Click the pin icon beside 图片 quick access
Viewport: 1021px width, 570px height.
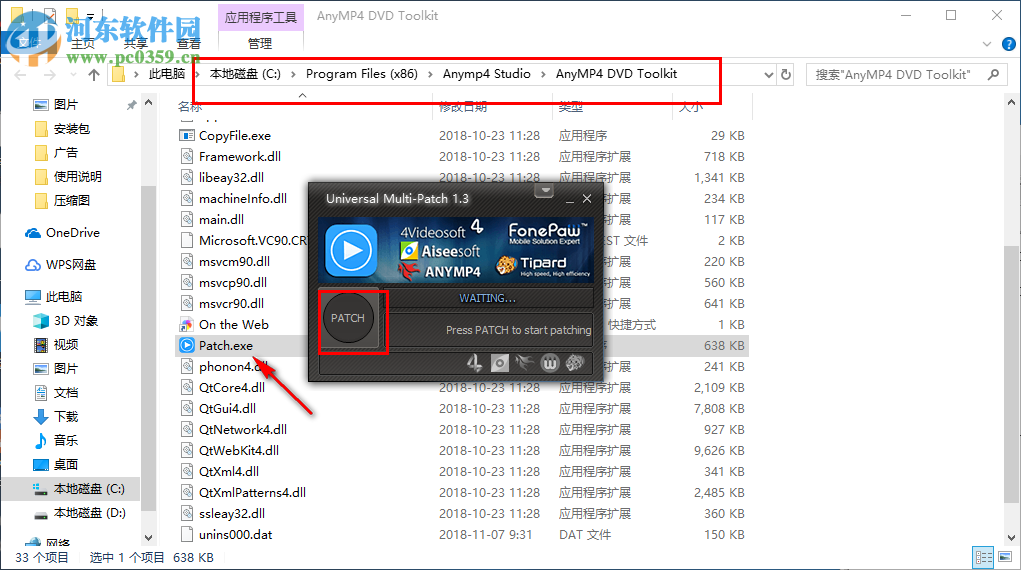click(132, 105)
